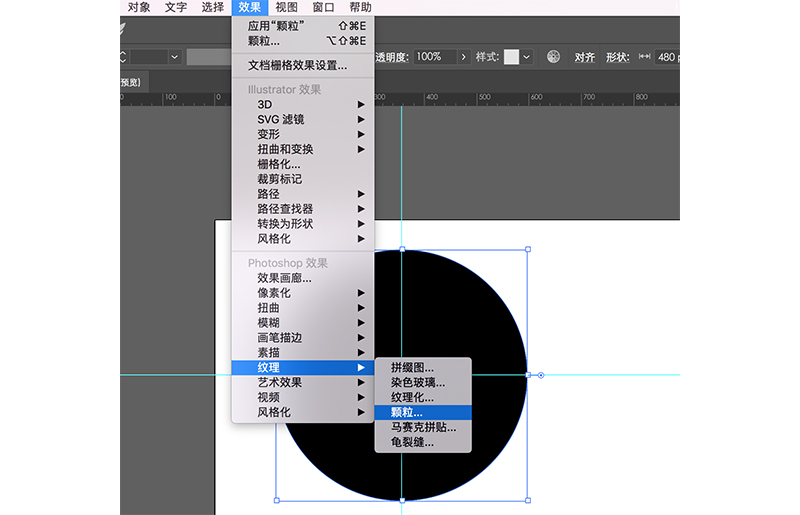Select 栅格化... effect
The width and height of the screenshot is (800, 515).
tap(303, 164)
